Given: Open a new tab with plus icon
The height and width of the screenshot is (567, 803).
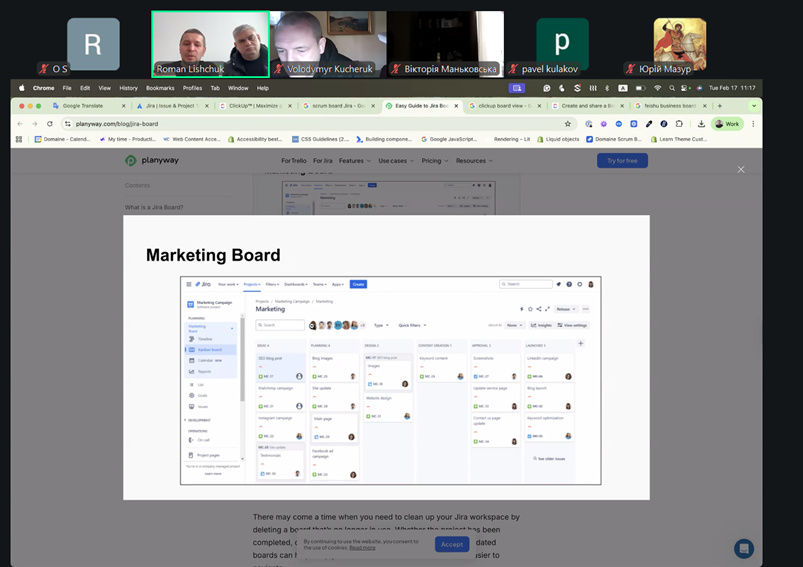Looking at the screenshot, I should pyautogui.click(x=718, y=106).
